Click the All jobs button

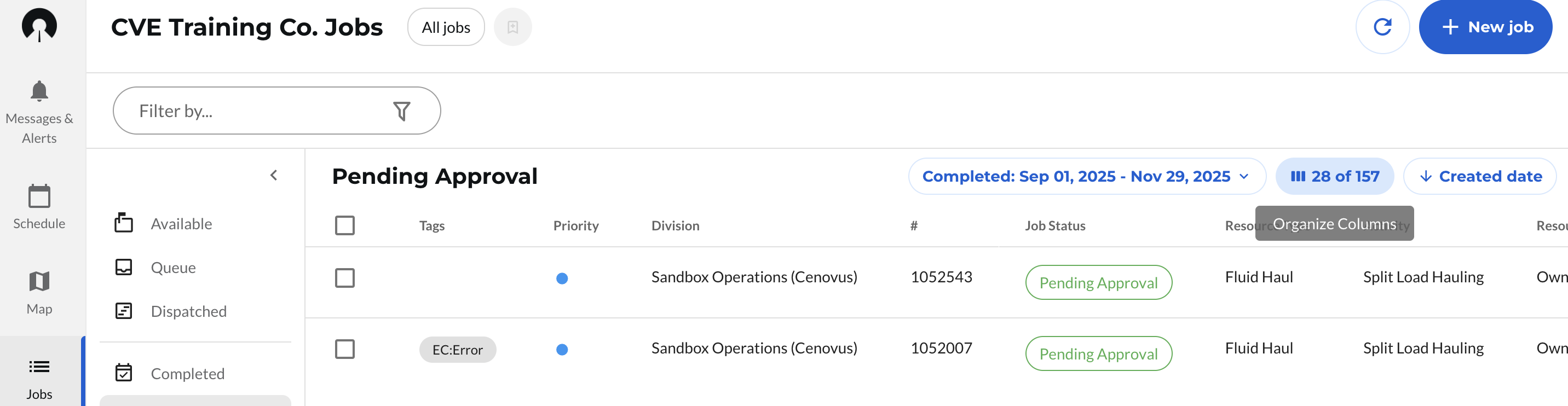point(446,27)
